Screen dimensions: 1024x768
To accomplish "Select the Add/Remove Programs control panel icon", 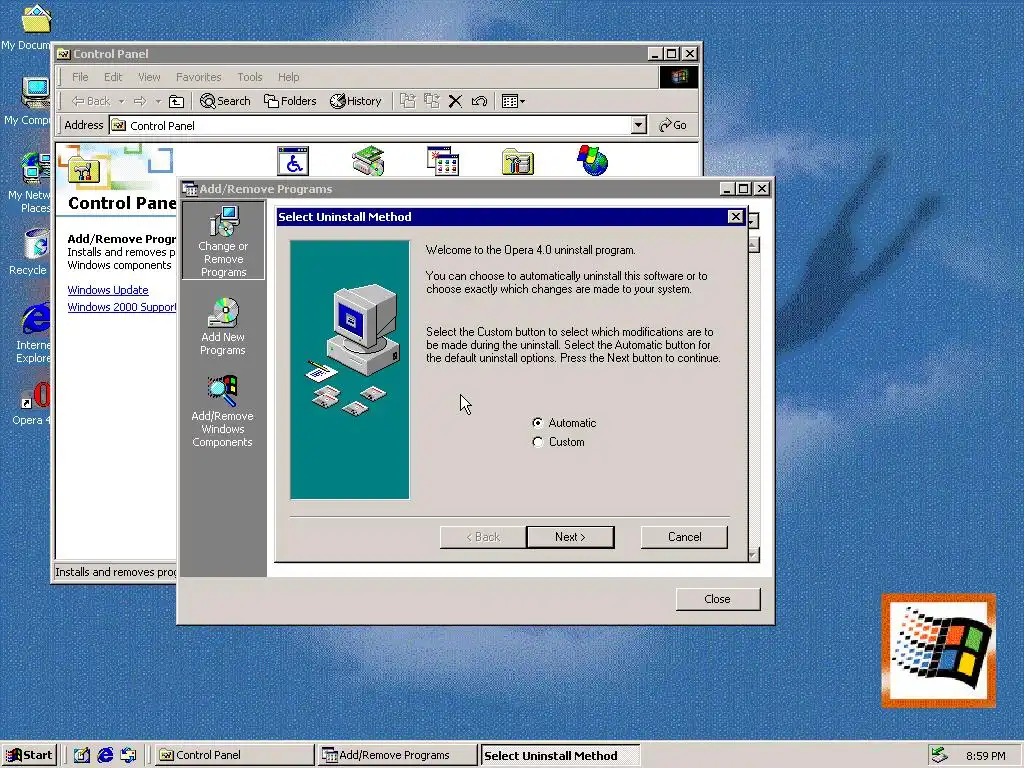I will click(443, 161).
